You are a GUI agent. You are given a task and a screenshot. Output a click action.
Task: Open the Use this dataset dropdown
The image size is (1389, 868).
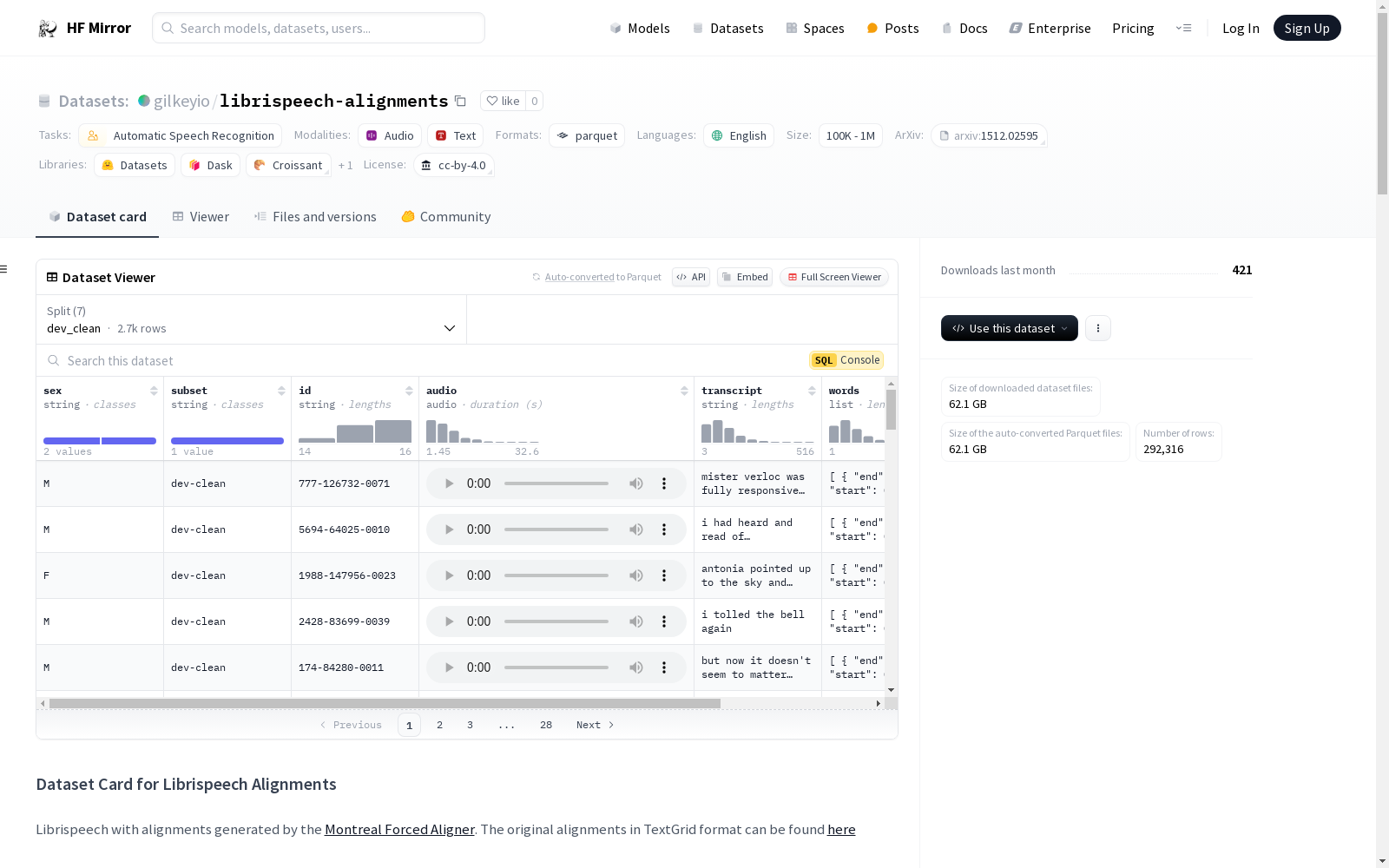pyautogui.click(x=1009, y=328)
